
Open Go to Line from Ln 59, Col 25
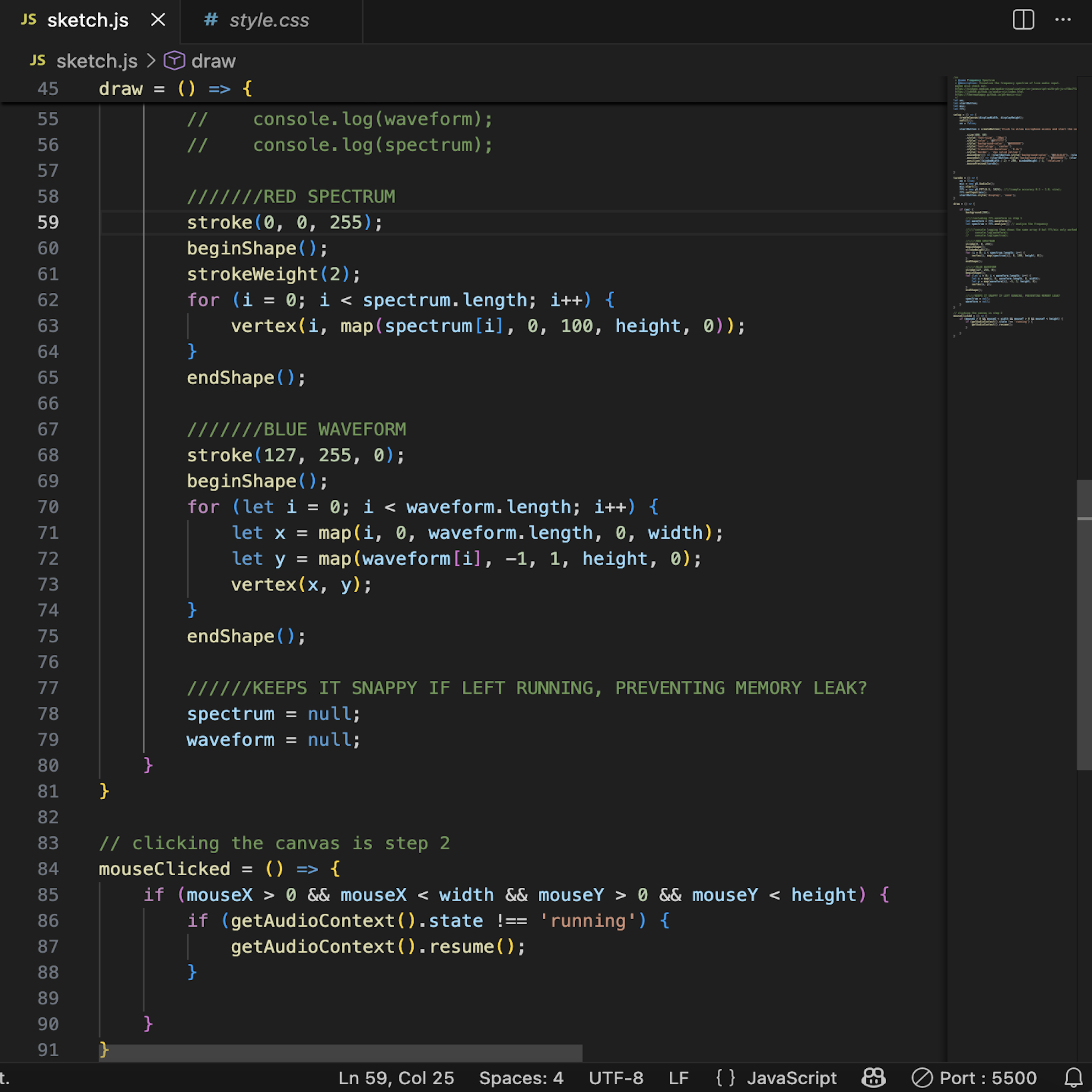(x=396, y=1078)
